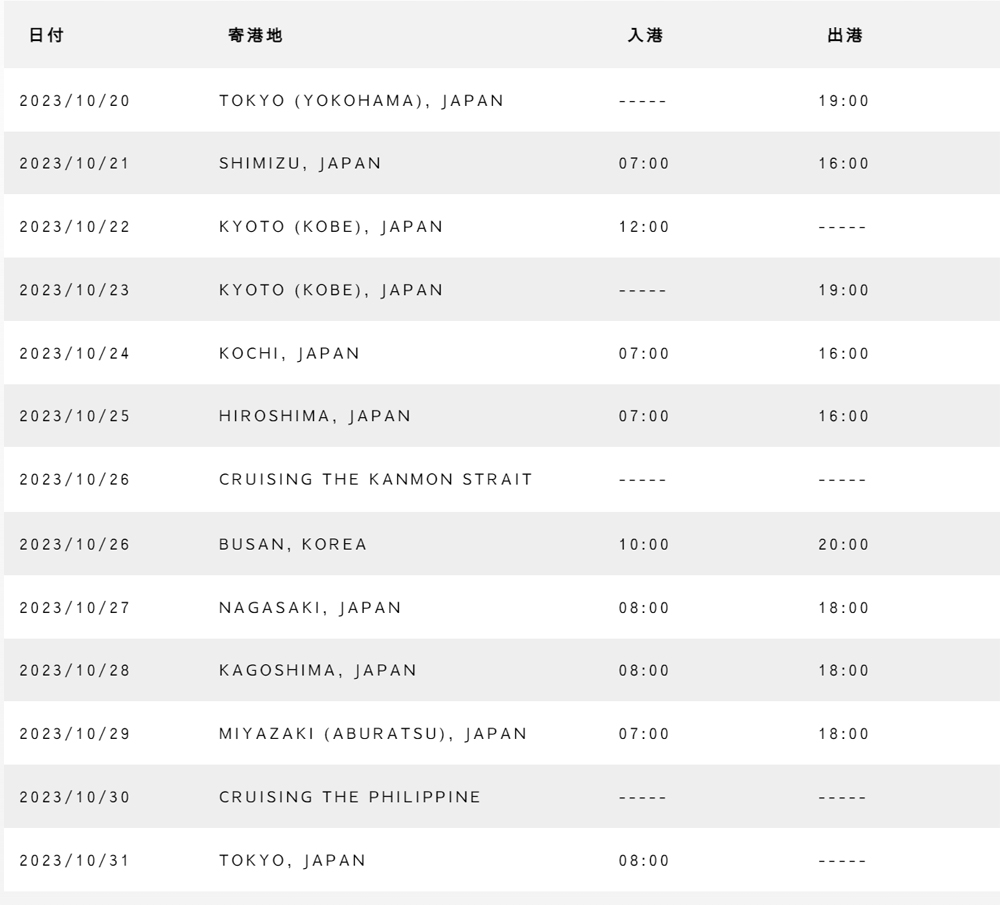Click the KAGOSHIMA, JAPAN port entry

point(318,671)
